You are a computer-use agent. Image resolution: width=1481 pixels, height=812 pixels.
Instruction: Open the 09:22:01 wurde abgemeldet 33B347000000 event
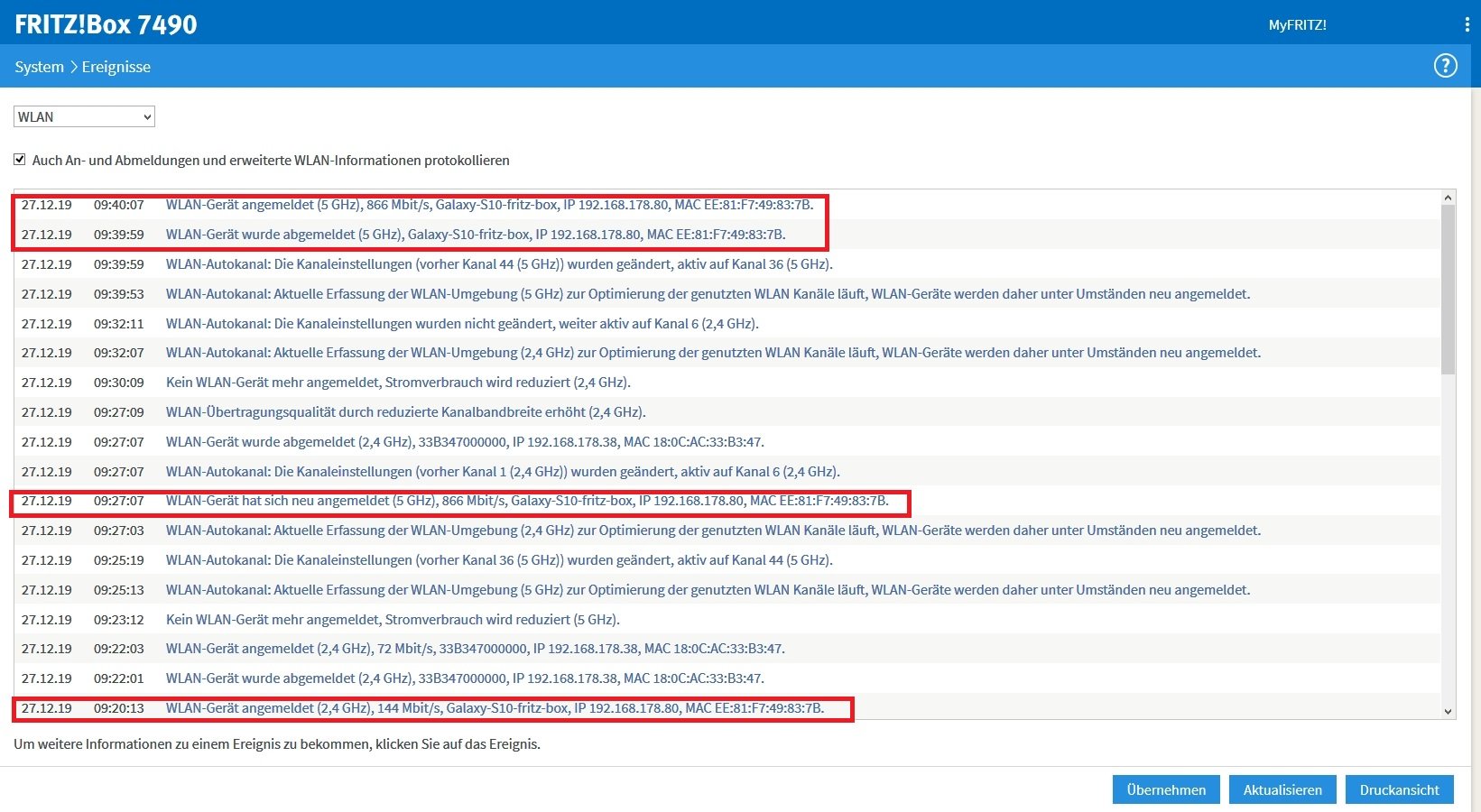coord(465,678)
